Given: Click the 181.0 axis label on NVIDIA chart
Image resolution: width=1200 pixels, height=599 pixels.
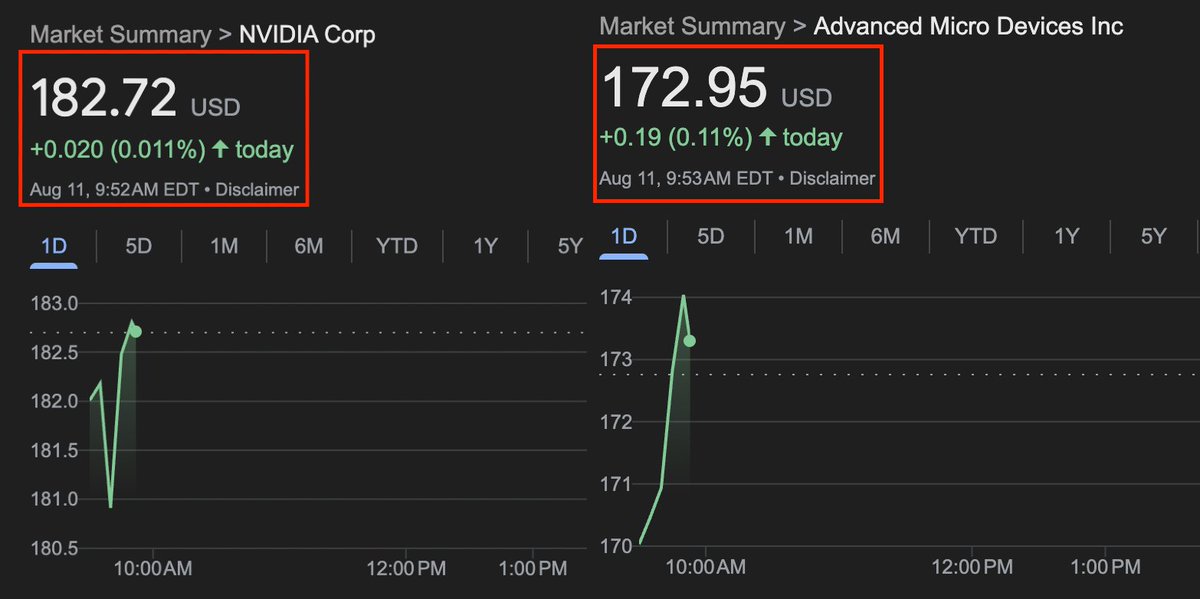Looking at the screenshot, I should (x=54, y=499).
